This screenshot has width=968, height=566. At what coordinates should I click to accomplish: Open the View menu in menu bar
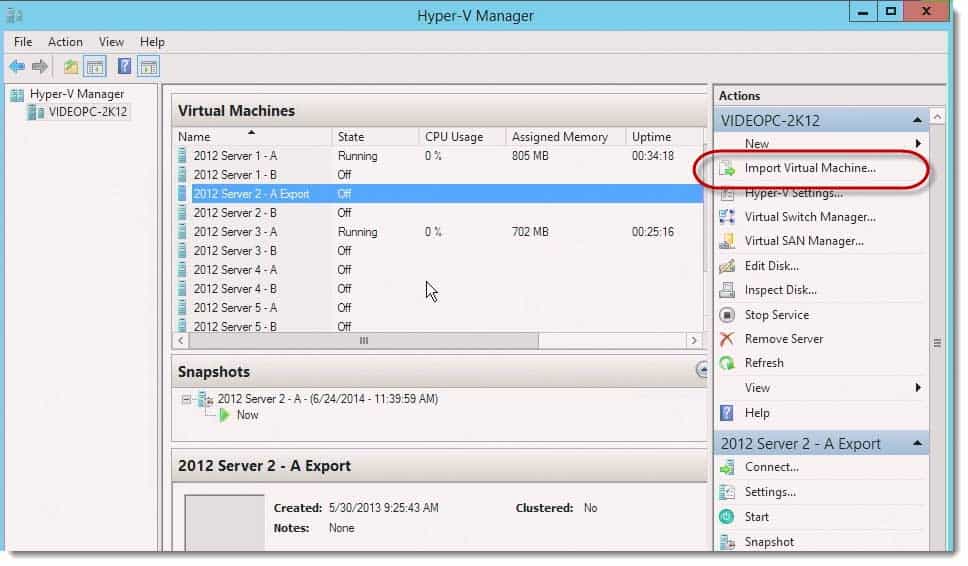[111, 42]
